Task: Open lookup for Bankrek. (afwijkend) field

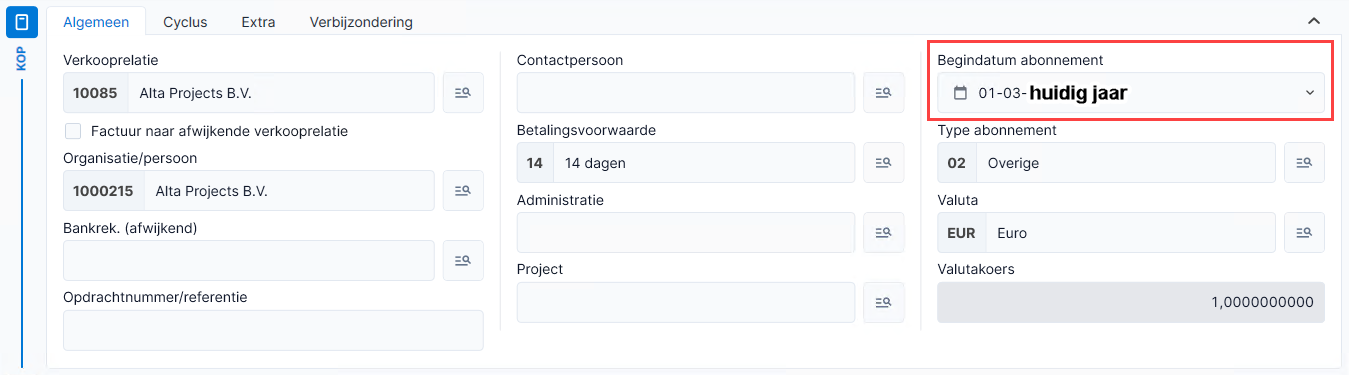Action: coord(463,260)
